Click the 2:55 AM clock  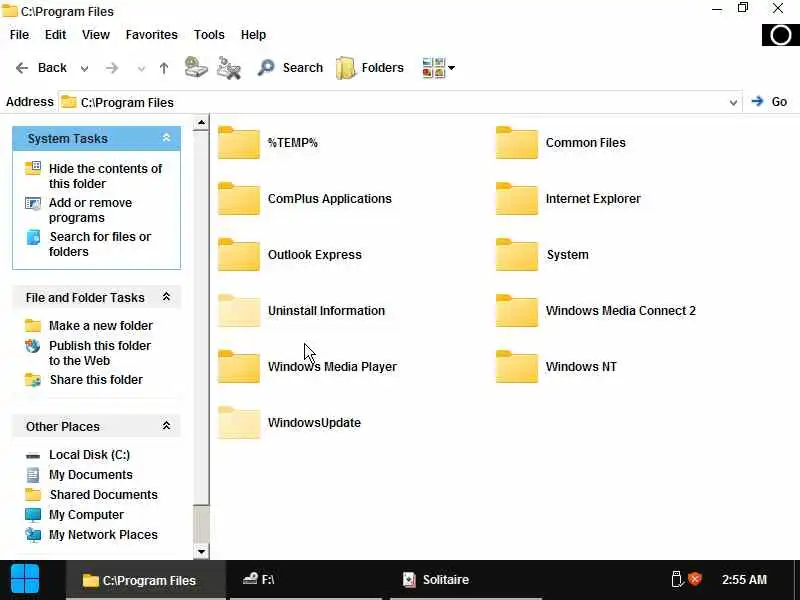[x=744, y=580]
